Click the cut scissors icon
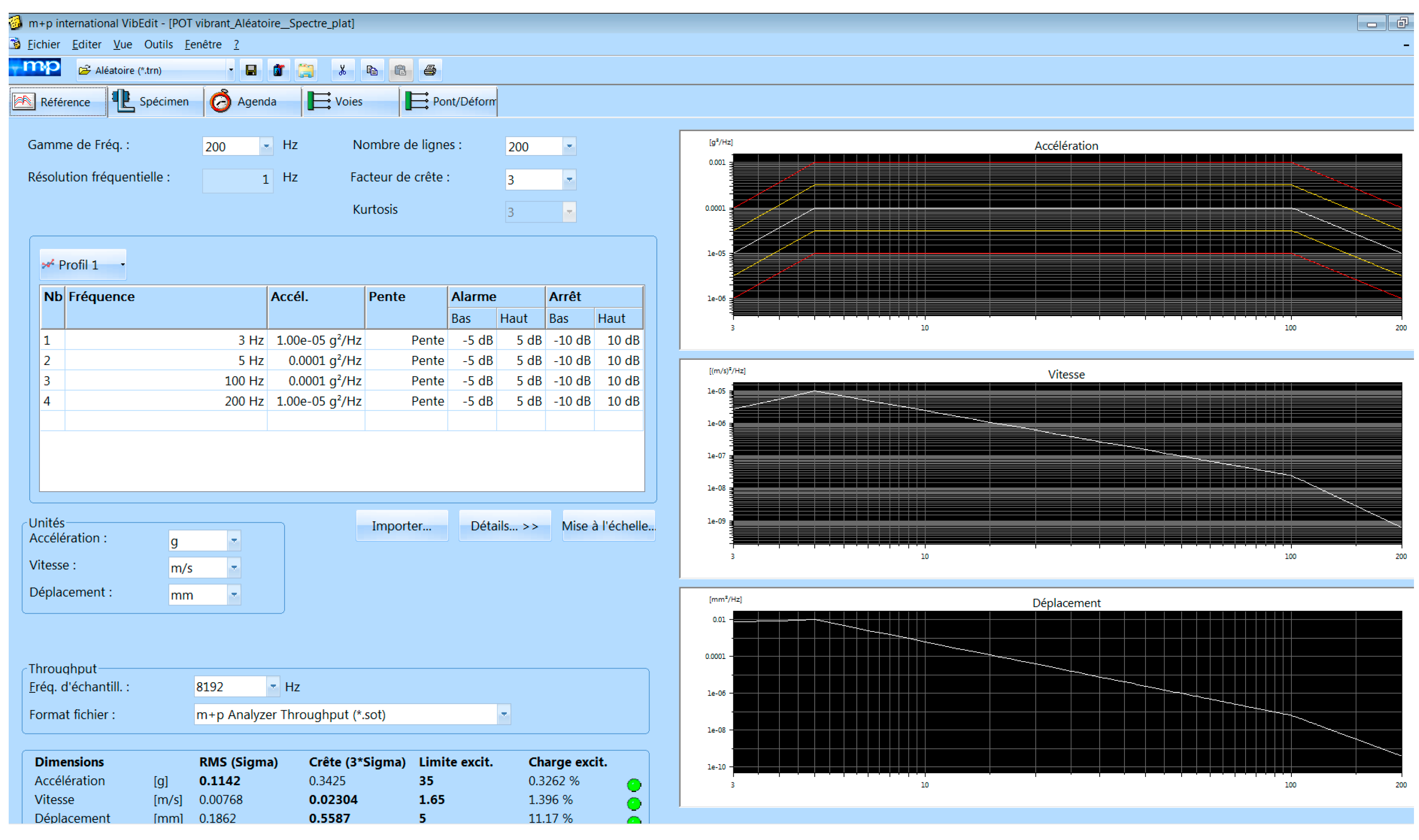This screenshot has height=840, width=1419. [x=342, y=70]
